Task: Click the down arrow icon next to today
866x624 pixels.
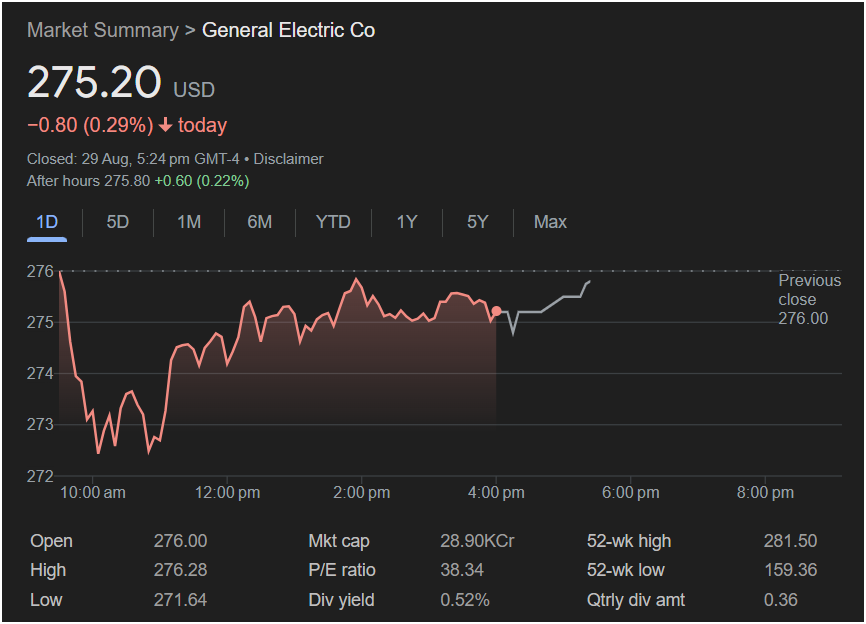Action: pos(166,126)
